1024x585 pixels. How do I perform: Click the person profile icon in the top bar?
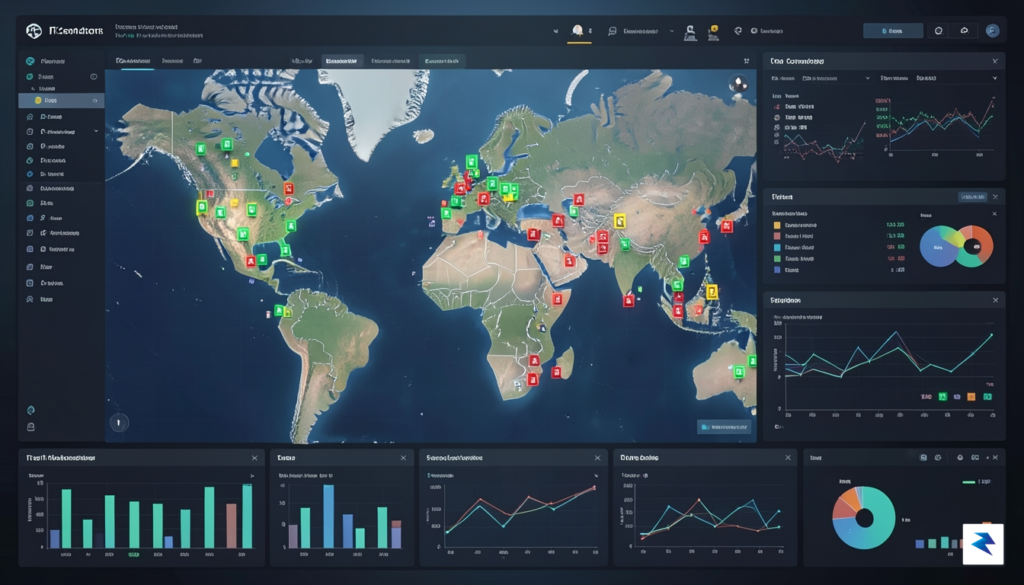(x=690, y=31)
